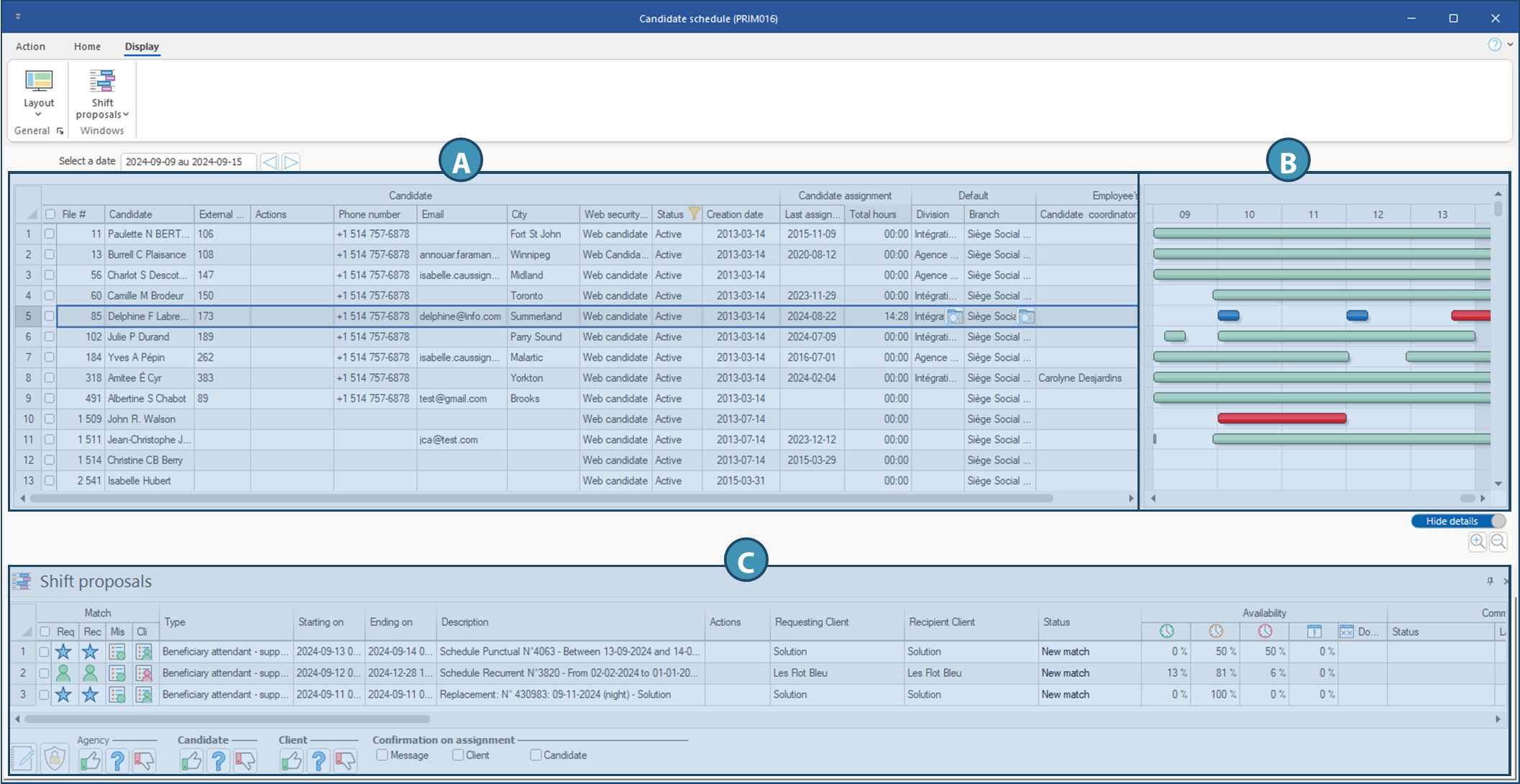Click Agency thumbs-up approval icon

tap(91, 760)
